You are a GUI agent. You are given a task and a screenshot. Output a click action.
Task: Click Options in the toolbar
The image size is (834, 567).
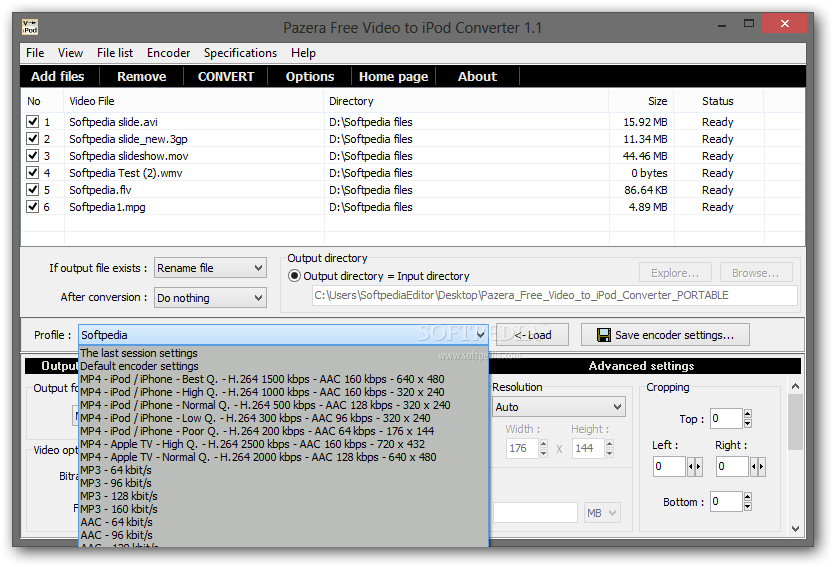click(x=310, y=77)
